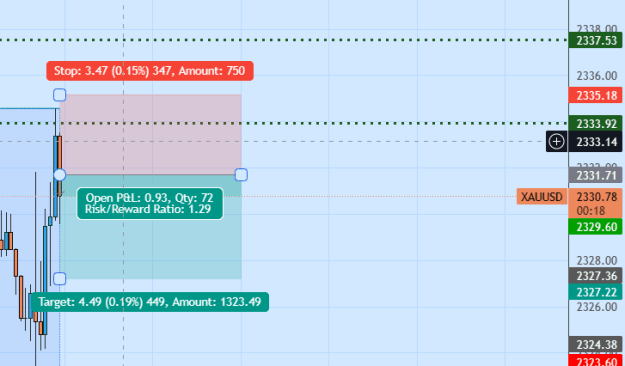Grab the stop level square handle at top
The height and width of the screenshot is (366, 625).
tap(59, 95)
